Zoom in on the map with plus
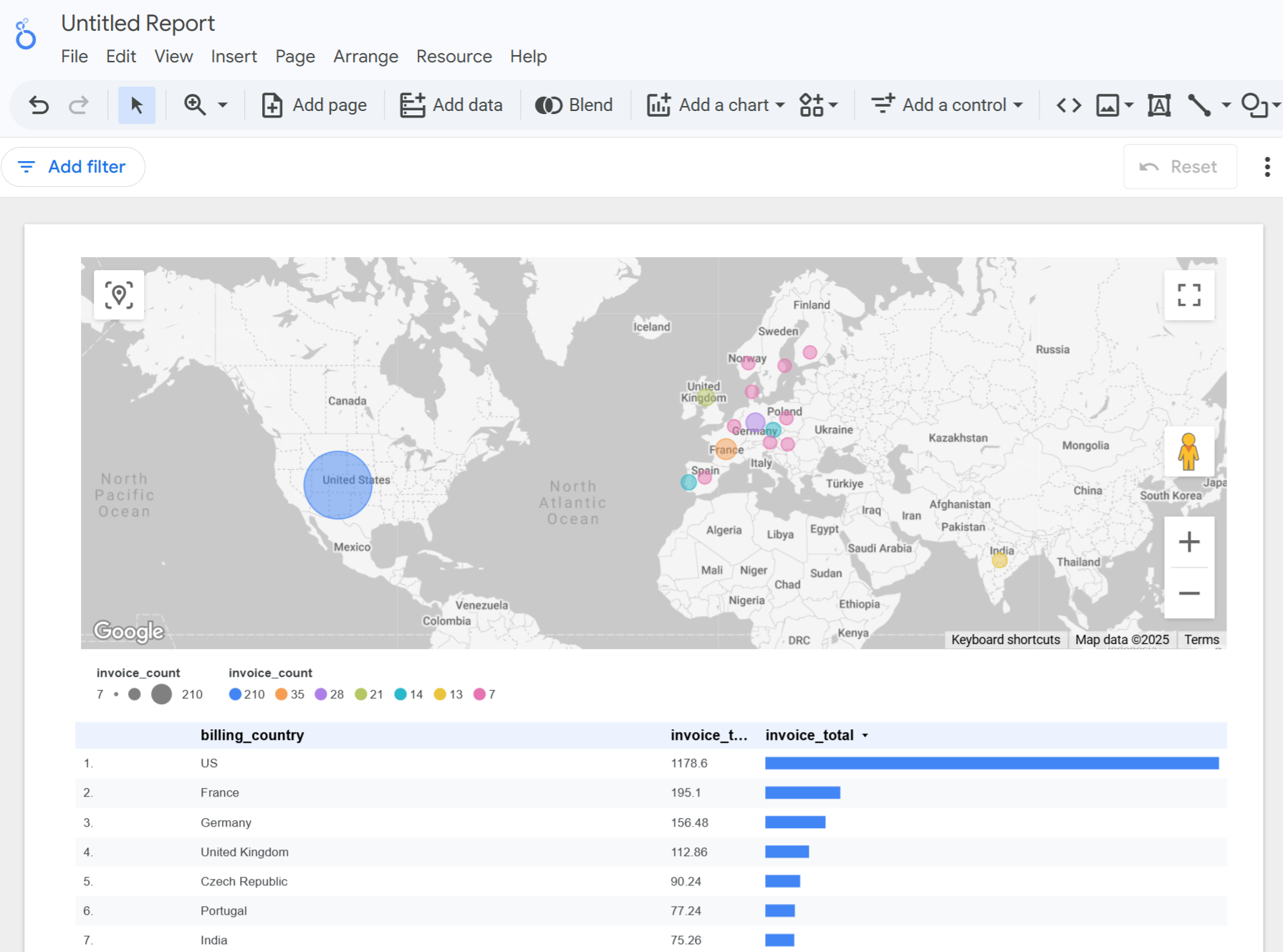1283x952 pixels. (x=1188, y=542)
